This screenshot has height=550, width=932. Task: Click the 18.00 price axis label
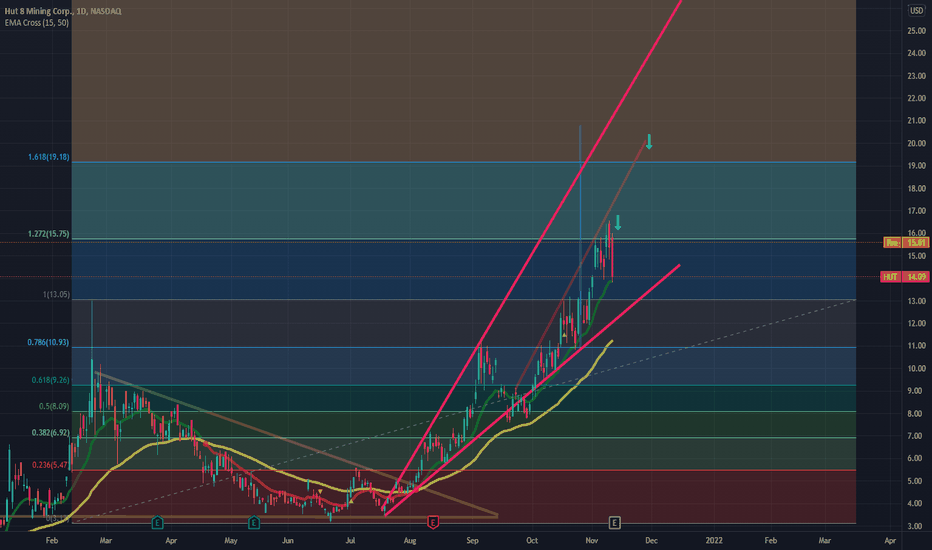[917, 188]
